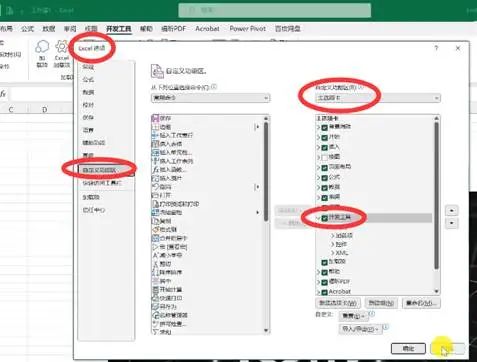Expand the XML group under 开发工具
The height and width of the screenshot is (362, 477).
(332, 253)
